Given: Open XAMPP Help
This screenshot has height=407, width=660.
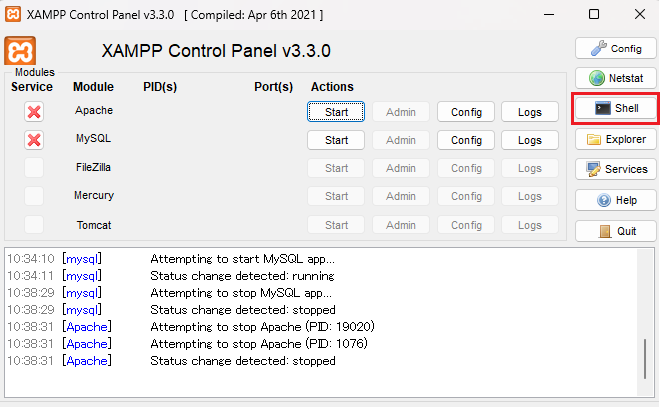Looking at the screenshot, I should click(x=615, y=200).
